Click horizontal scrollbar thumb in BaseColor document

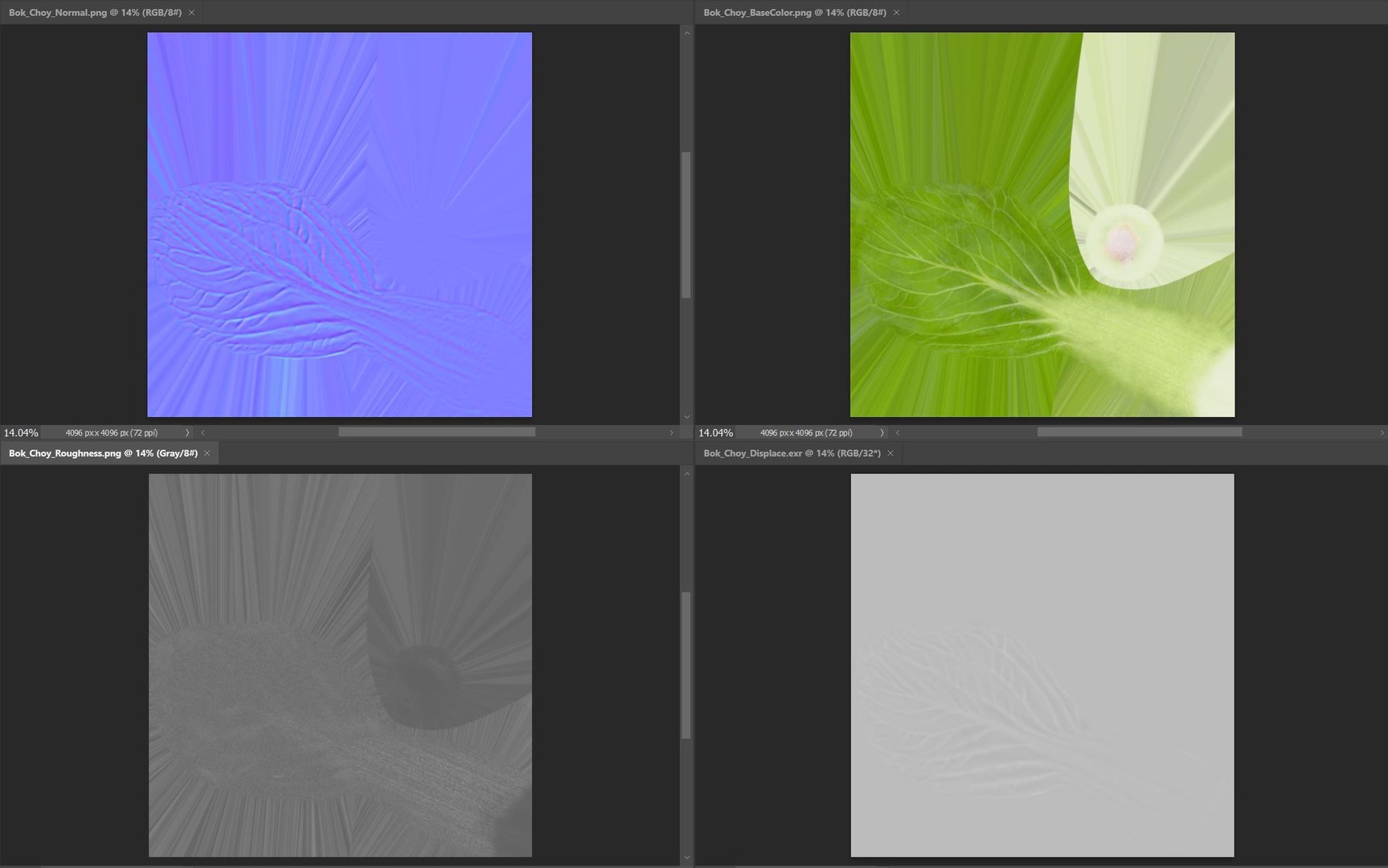coord(1140,432)
